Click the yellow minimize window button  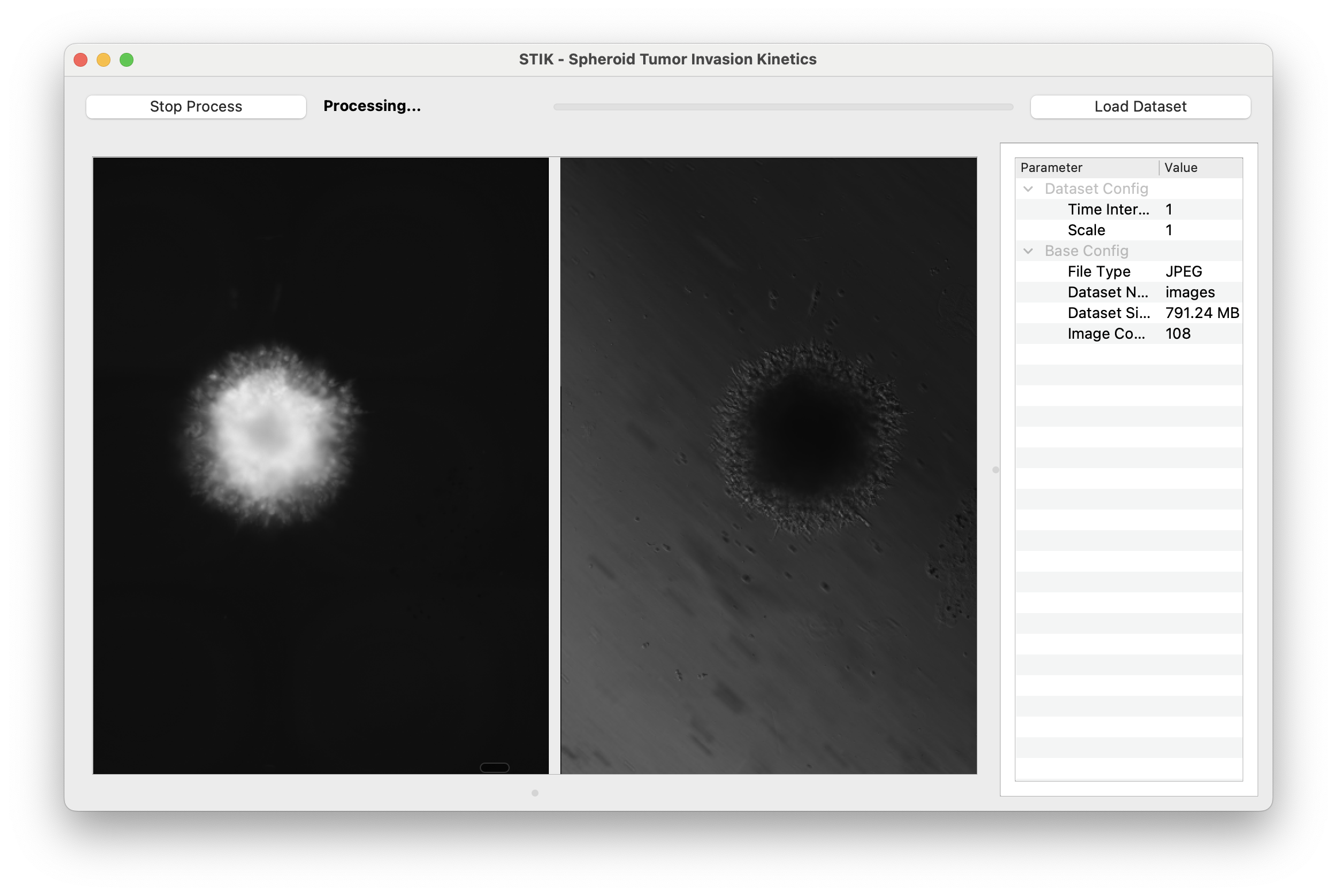click(104, 60)
